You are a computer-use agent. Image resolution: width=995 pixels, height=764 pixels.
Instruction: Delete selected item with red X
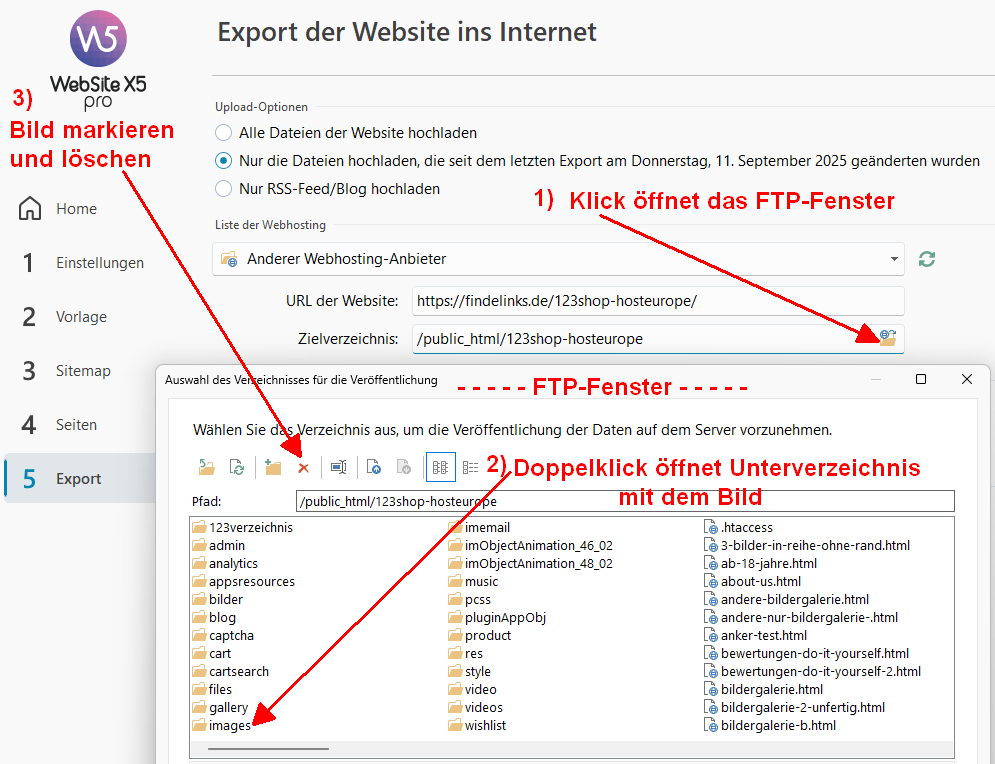pos(303,468)
